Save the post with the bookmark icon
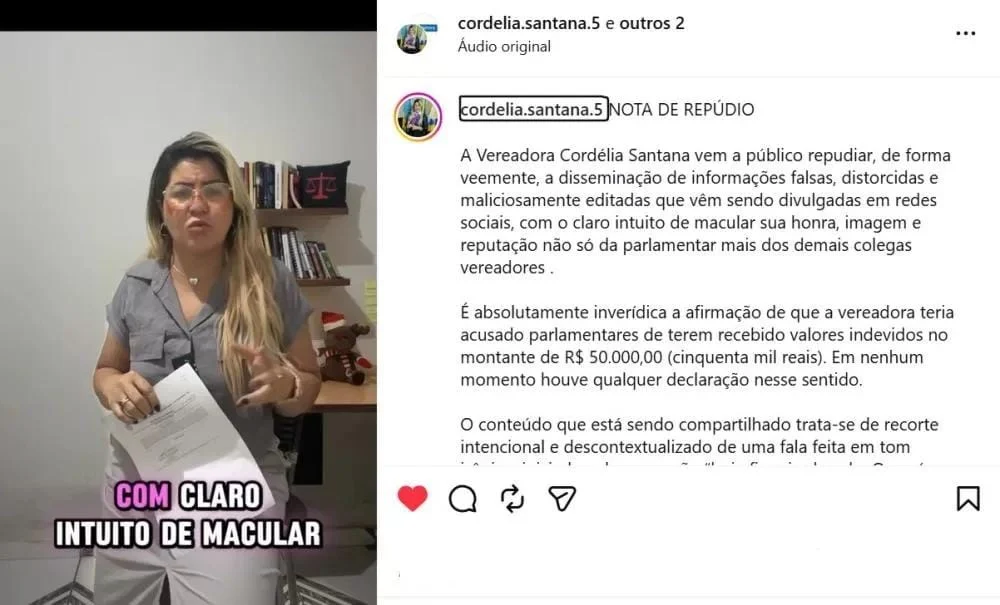Image resolution: width=1000 pixels, height=605 pixels. 967,499
